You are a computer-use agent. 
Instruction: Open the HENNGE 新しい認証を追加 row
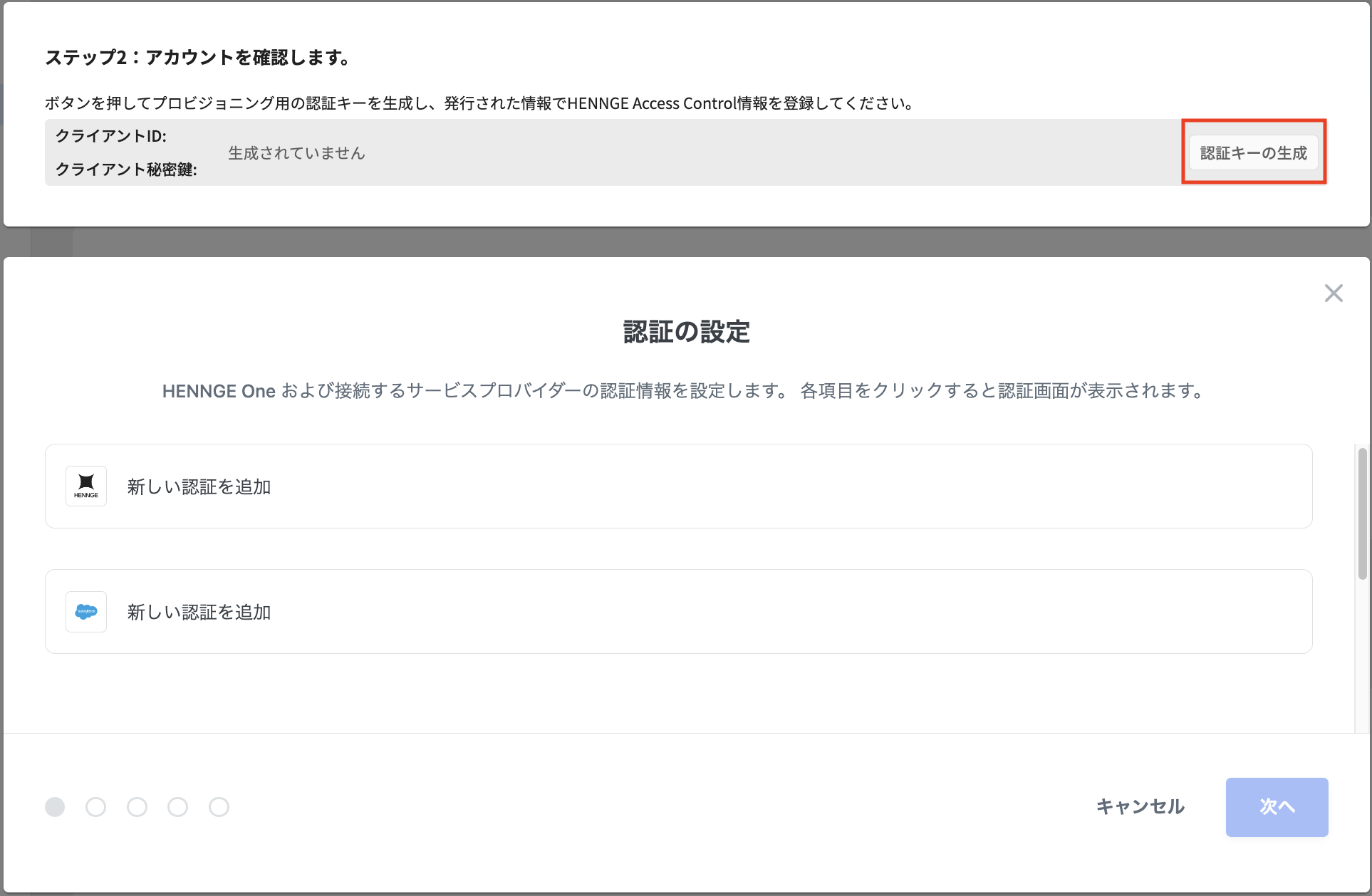tap(678, 486)
